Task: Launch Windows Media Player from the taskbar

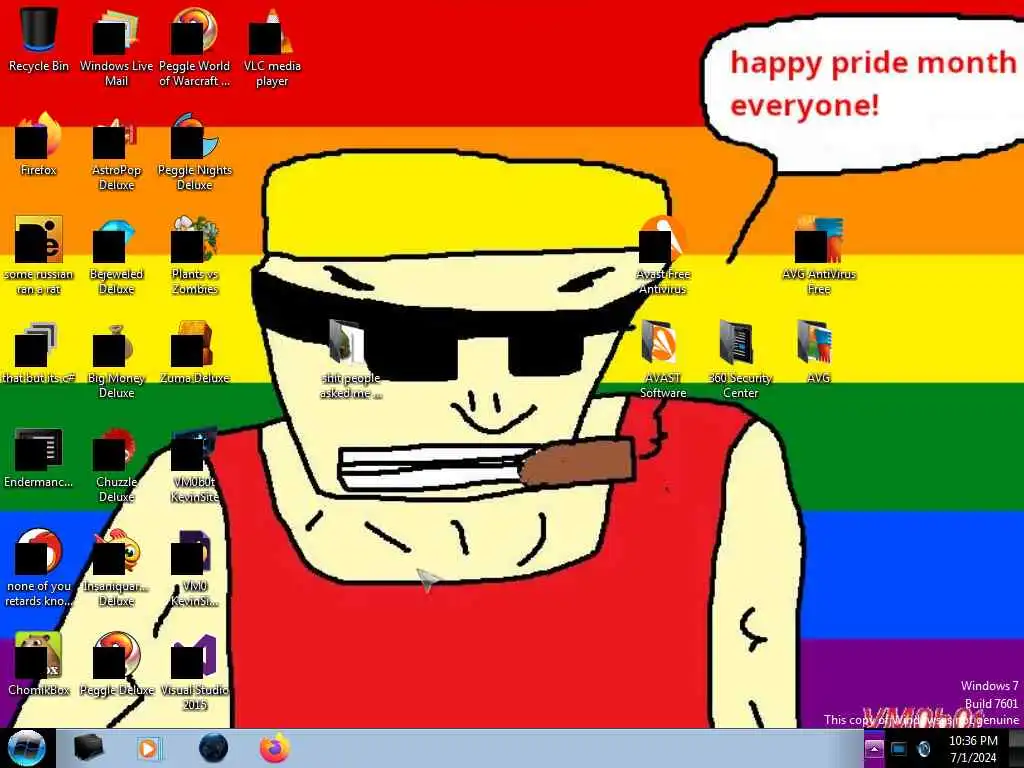Action: point(149,748)
